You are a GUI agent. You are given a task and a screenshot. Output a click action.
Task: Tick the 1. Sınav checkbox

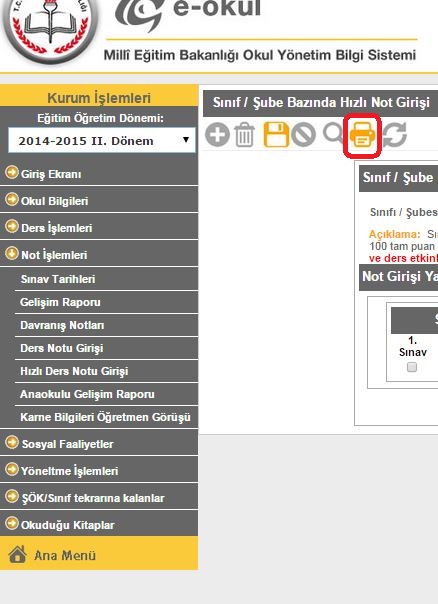[412, 367]
